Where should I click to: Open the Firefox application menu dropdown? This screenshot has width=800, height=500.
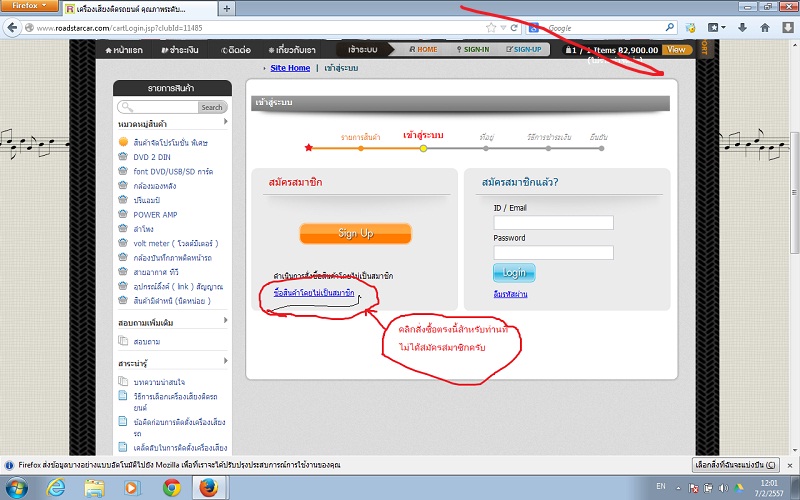click(x=29, y=7)
